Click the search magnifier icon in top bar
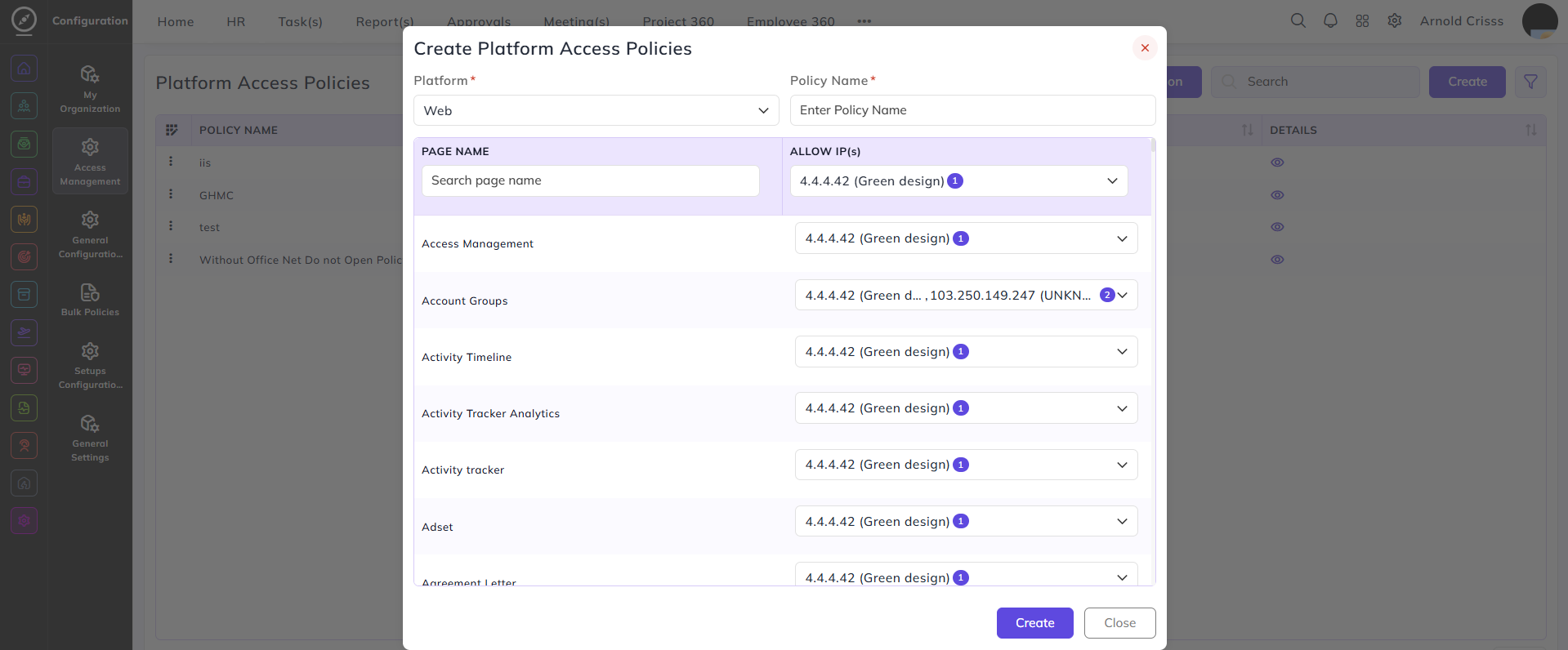Viewport: 1568px width, 650px height. (x=1298, y=20)
